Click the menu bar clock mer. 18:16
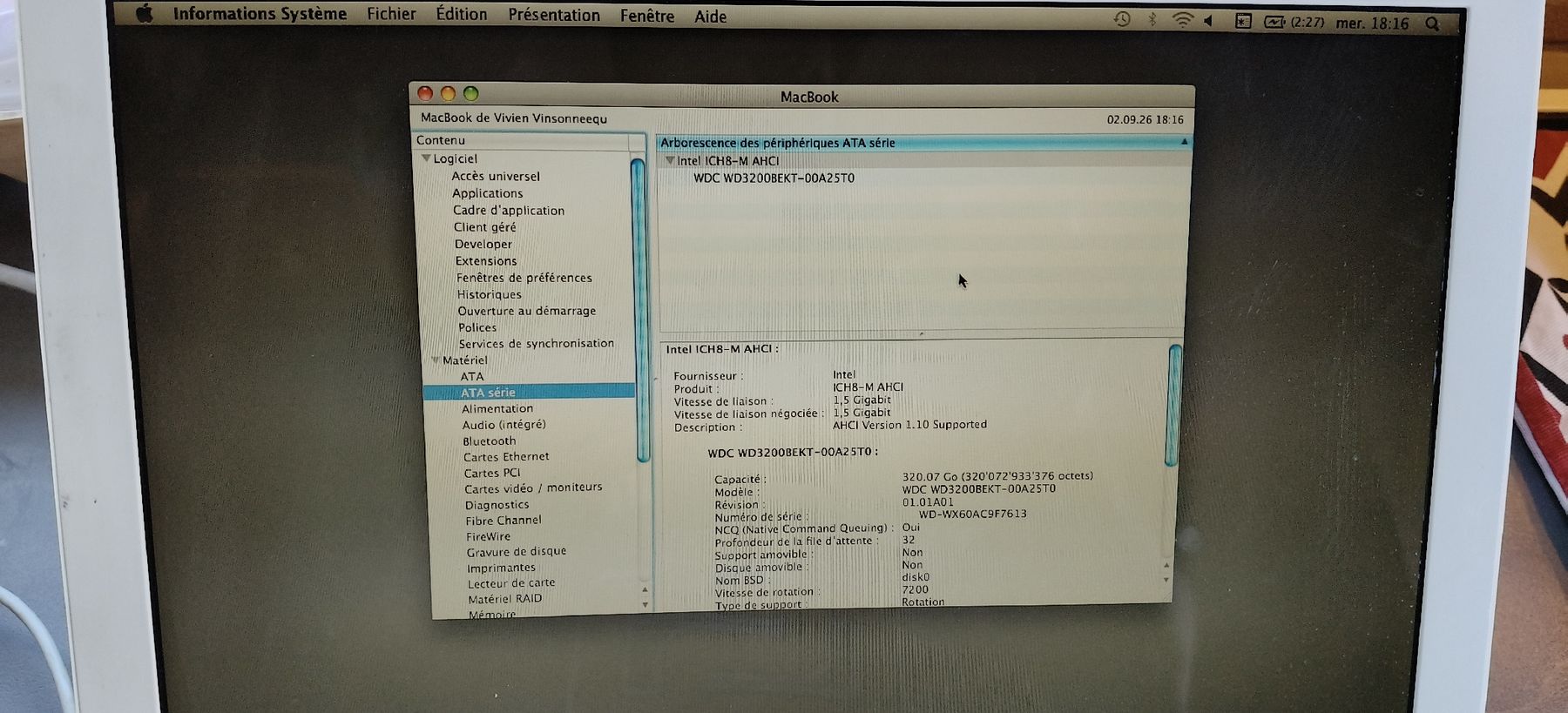 (1372, 24)
